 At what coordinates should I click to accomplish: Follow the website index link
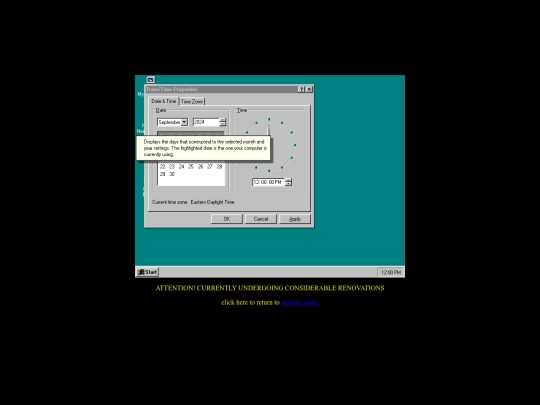click(x=300, y=302)
